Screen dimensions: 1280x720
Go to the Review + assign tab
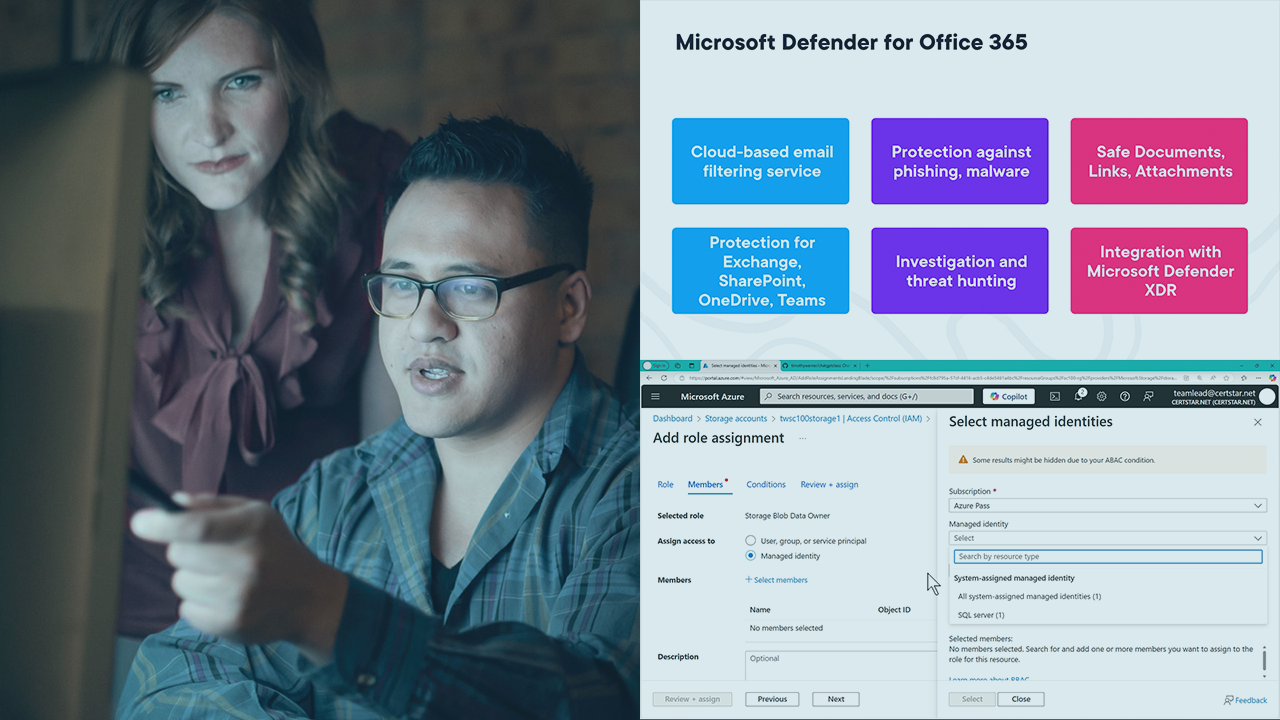click(829, 485)
